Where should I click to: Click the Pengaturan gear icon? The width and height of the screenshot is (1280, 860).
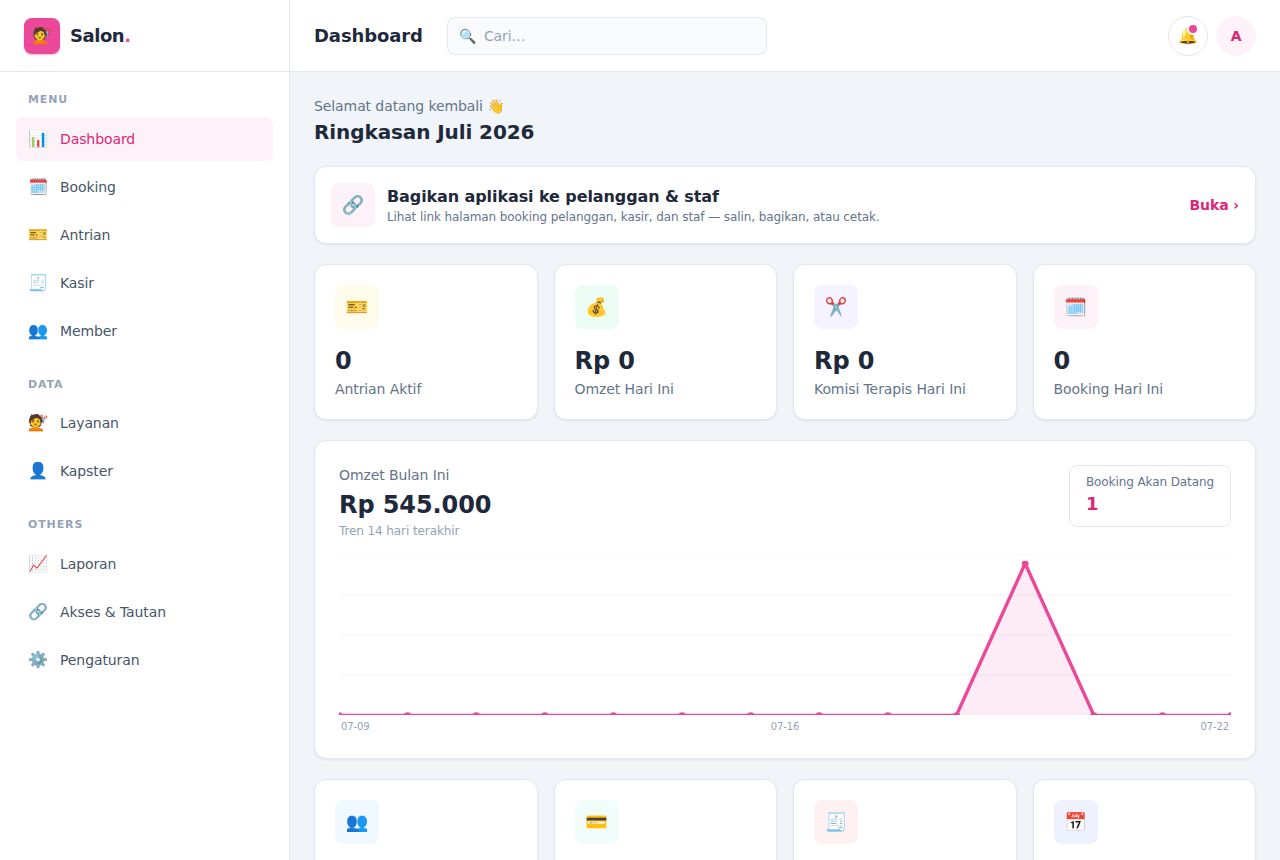tap(38, 660)
